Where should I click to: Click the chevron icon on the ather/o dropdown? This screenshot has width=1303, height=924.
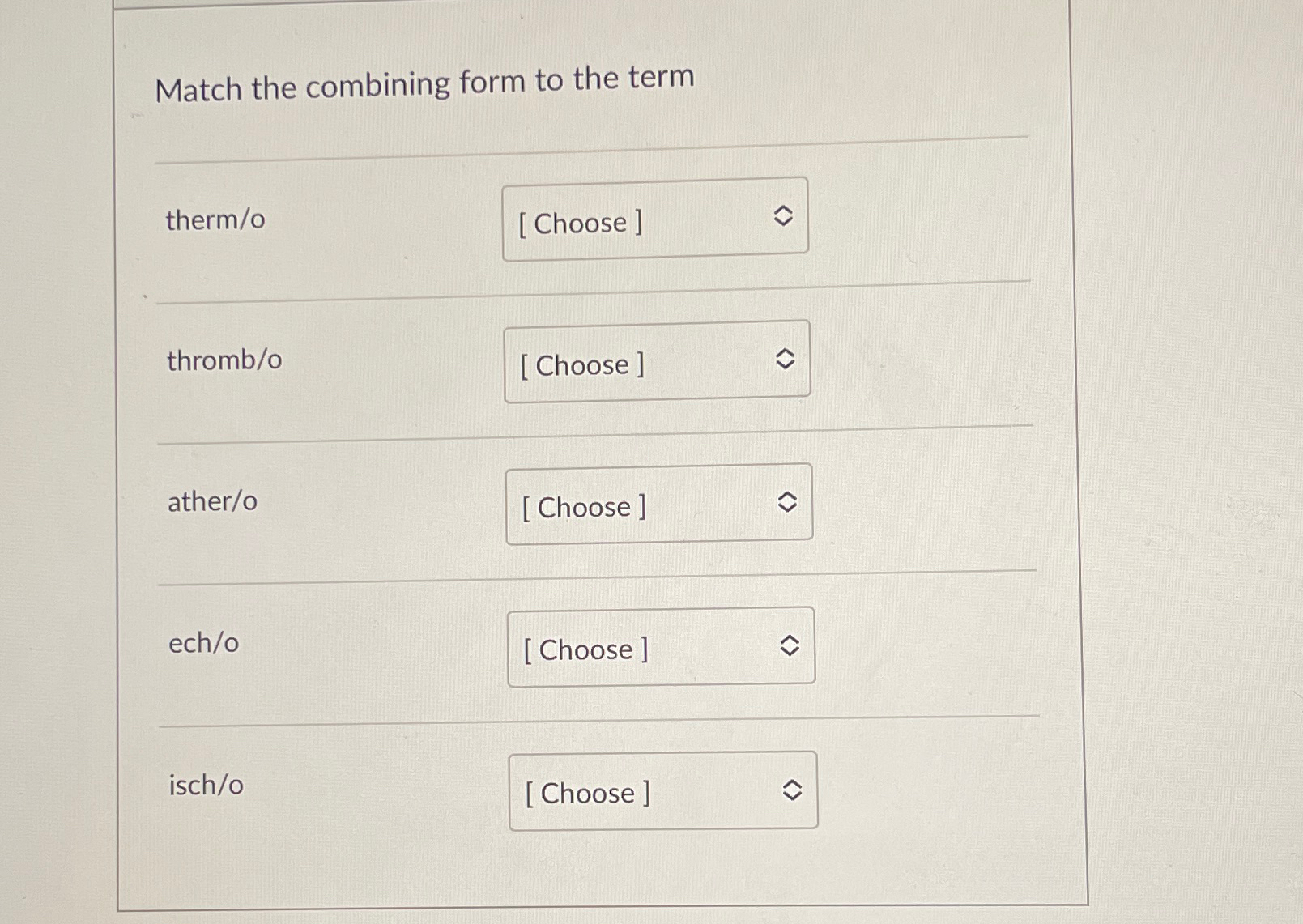pyautogui.click(x=786, y=501)
